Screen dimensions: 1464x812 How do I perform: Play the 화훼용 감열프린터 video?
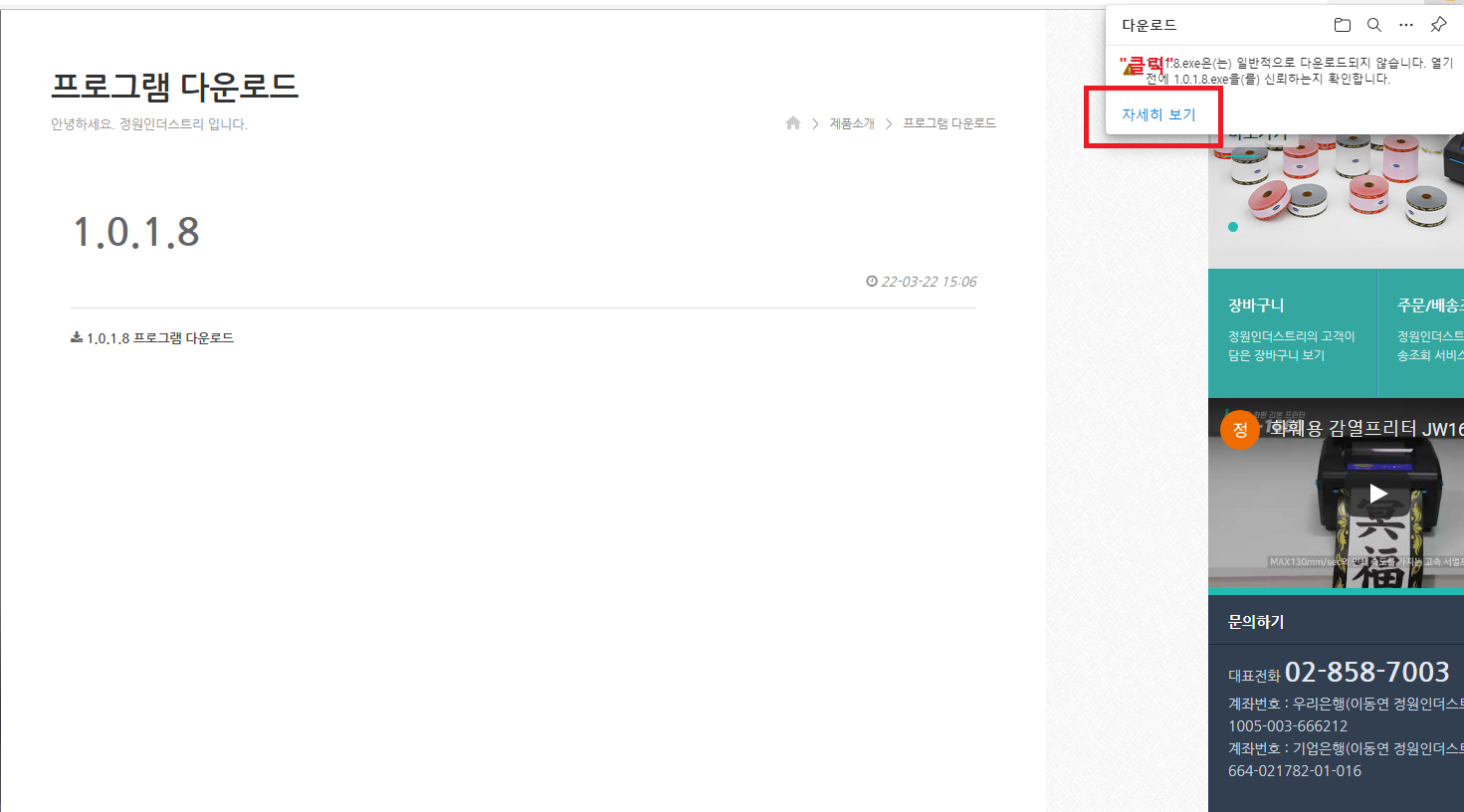(x=1378, y=493)
